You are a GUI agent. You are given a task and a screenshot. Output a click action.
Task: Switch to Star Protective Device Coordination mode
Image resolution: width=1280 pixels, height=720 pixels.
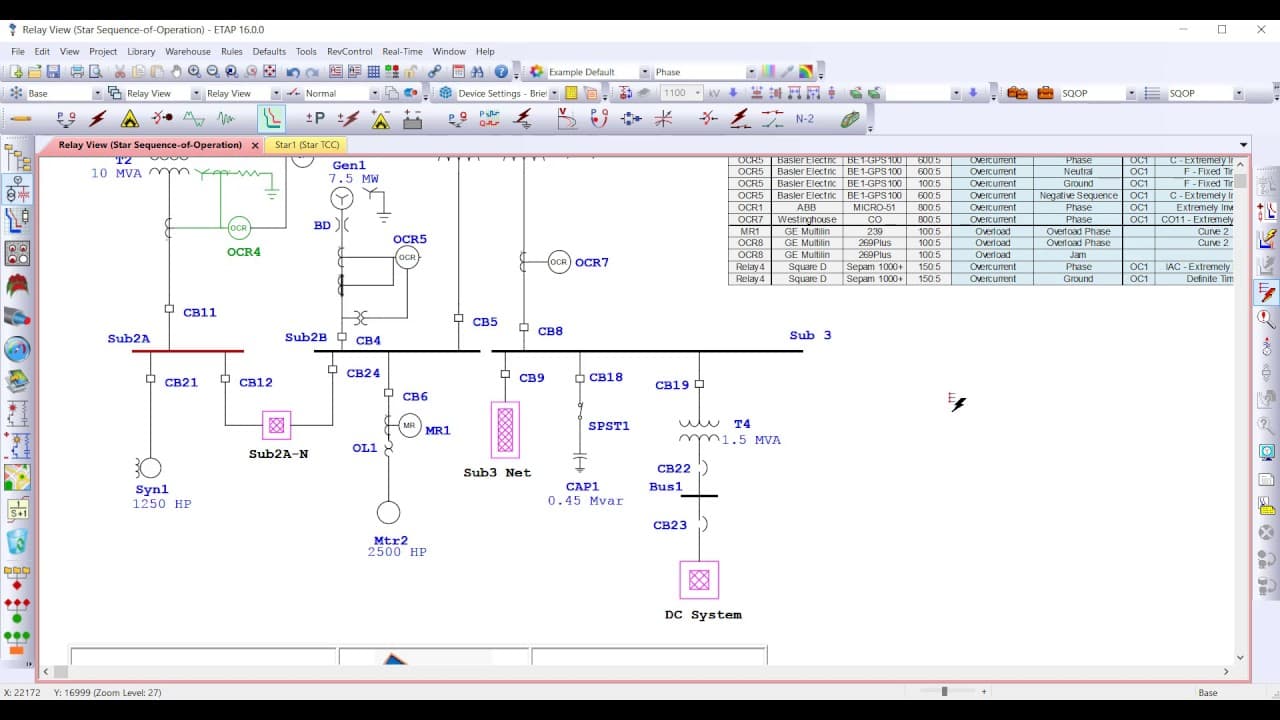tap(271, 119)
